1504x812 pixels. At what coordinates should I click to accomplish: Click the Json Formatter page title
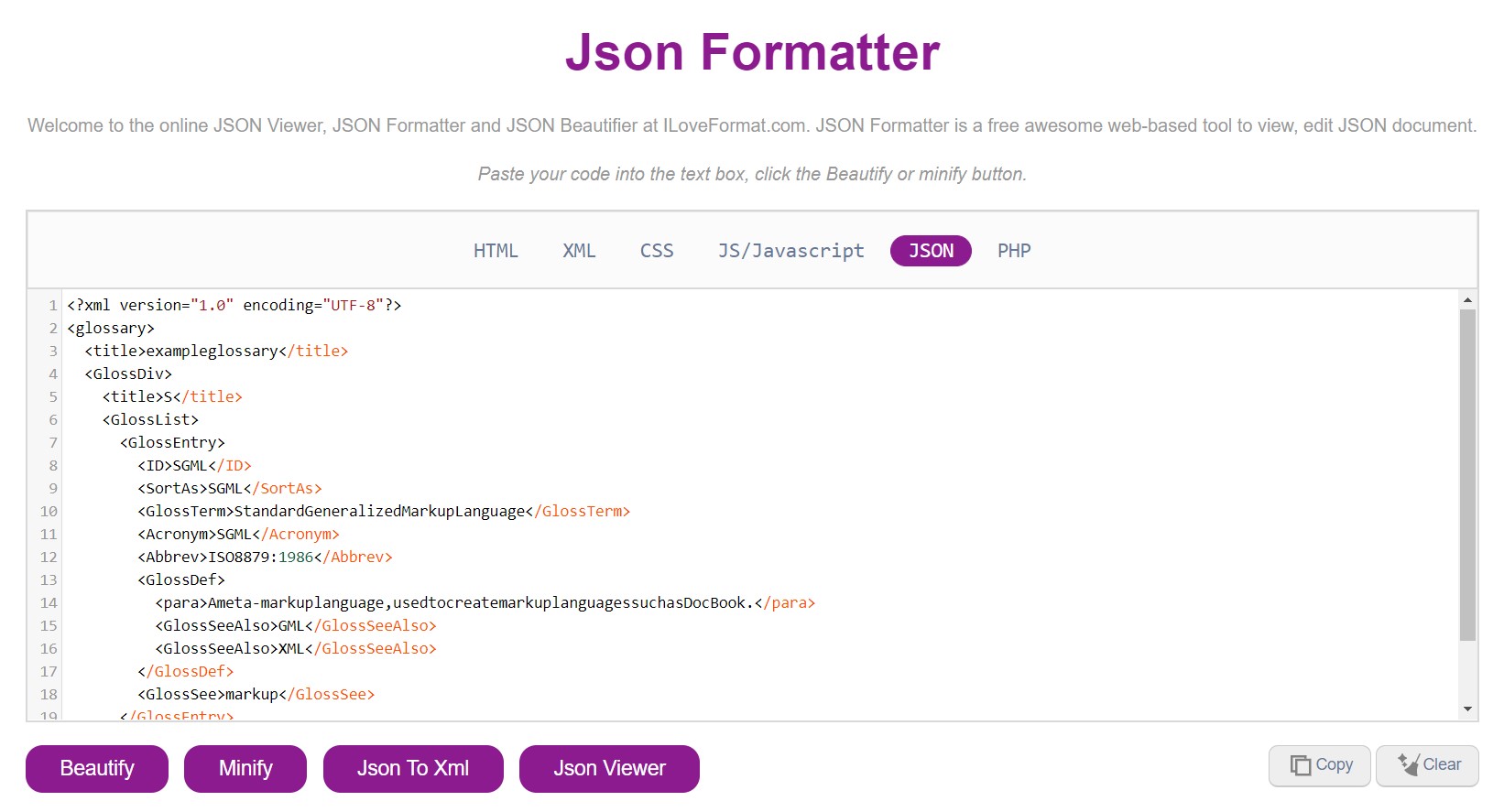point(753,52)
